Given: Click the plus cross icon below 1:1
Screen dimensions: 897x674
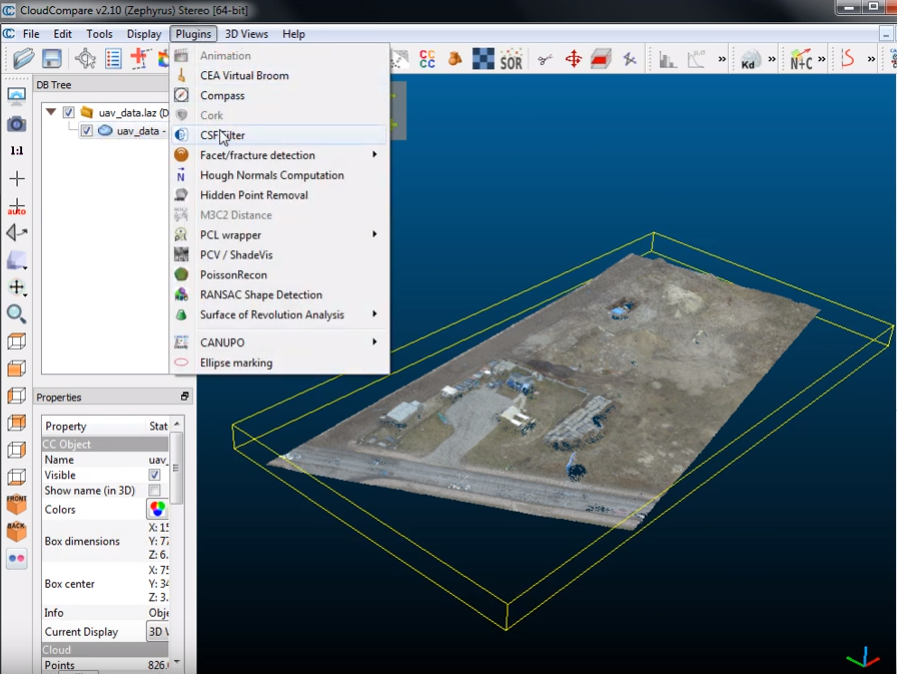Looking at the screenshot, I should (17, 179).
